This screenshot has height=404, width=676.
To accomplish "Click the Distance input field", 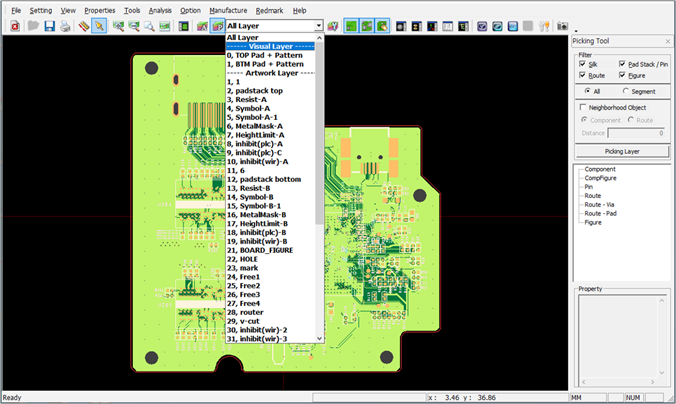I will point(636,132).
